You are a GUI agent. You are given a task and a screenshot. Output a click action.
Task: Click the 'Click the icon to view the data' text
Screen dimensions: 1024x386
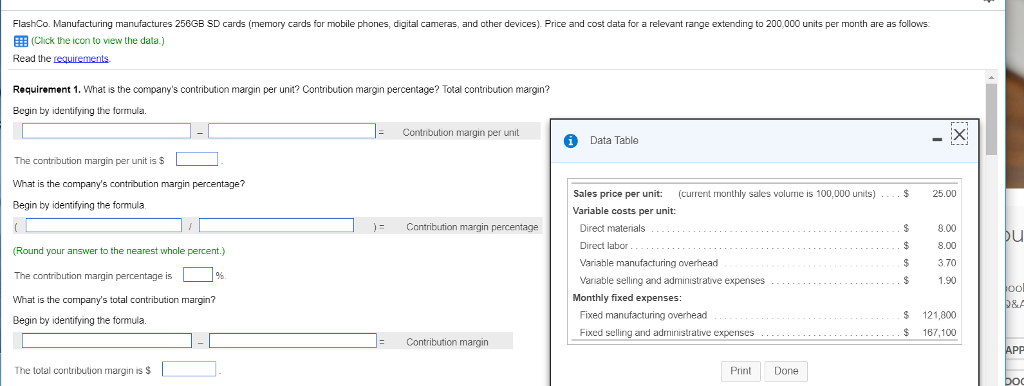[98, 40]
